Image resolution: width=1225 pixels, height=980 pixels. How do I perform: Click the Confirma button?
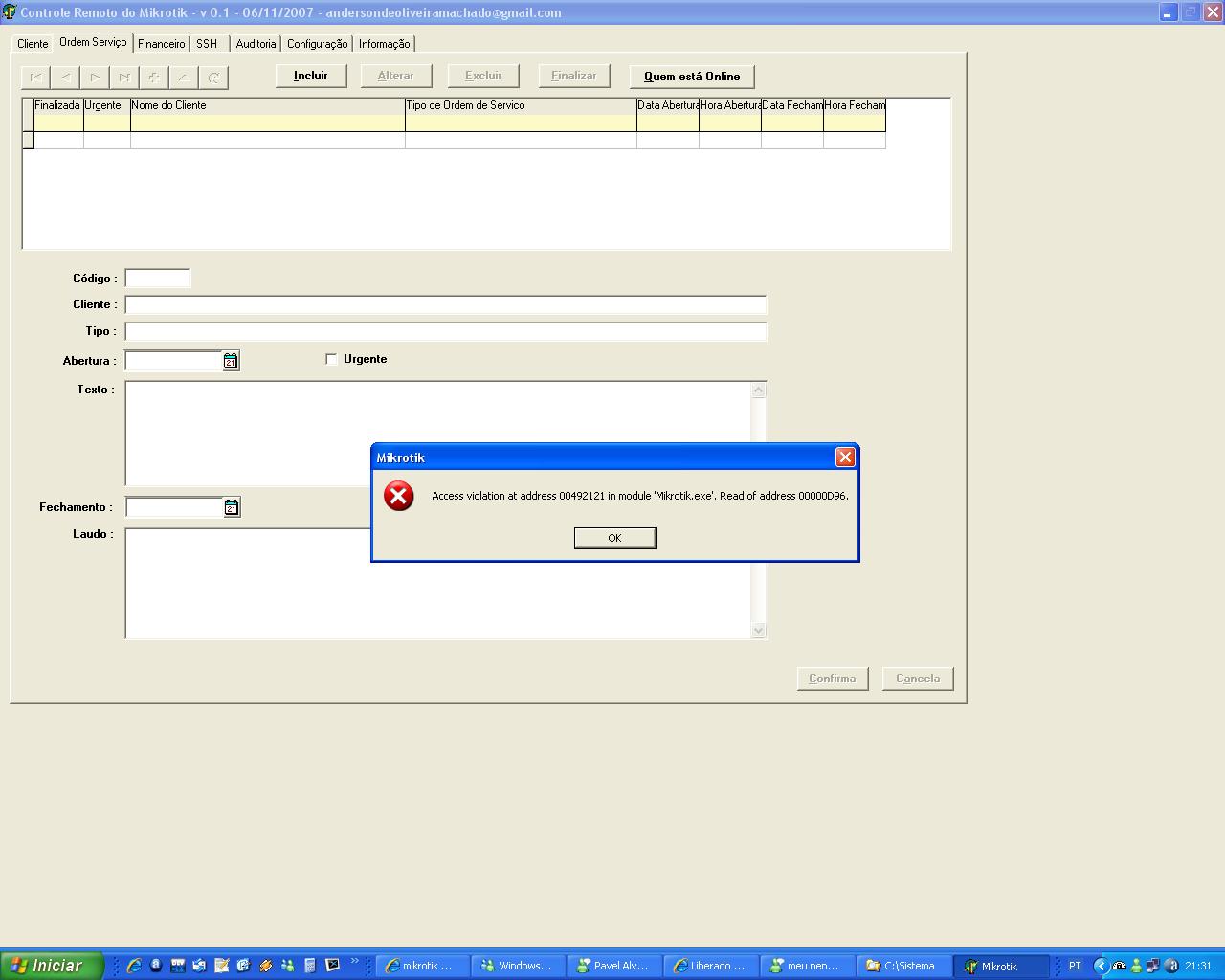pos(833,679)
